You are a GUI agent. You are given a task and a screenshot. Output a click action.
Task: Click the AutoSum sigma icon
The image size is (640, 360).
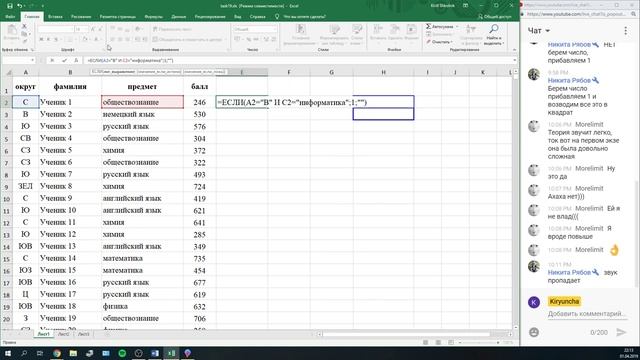click(429, 26)
